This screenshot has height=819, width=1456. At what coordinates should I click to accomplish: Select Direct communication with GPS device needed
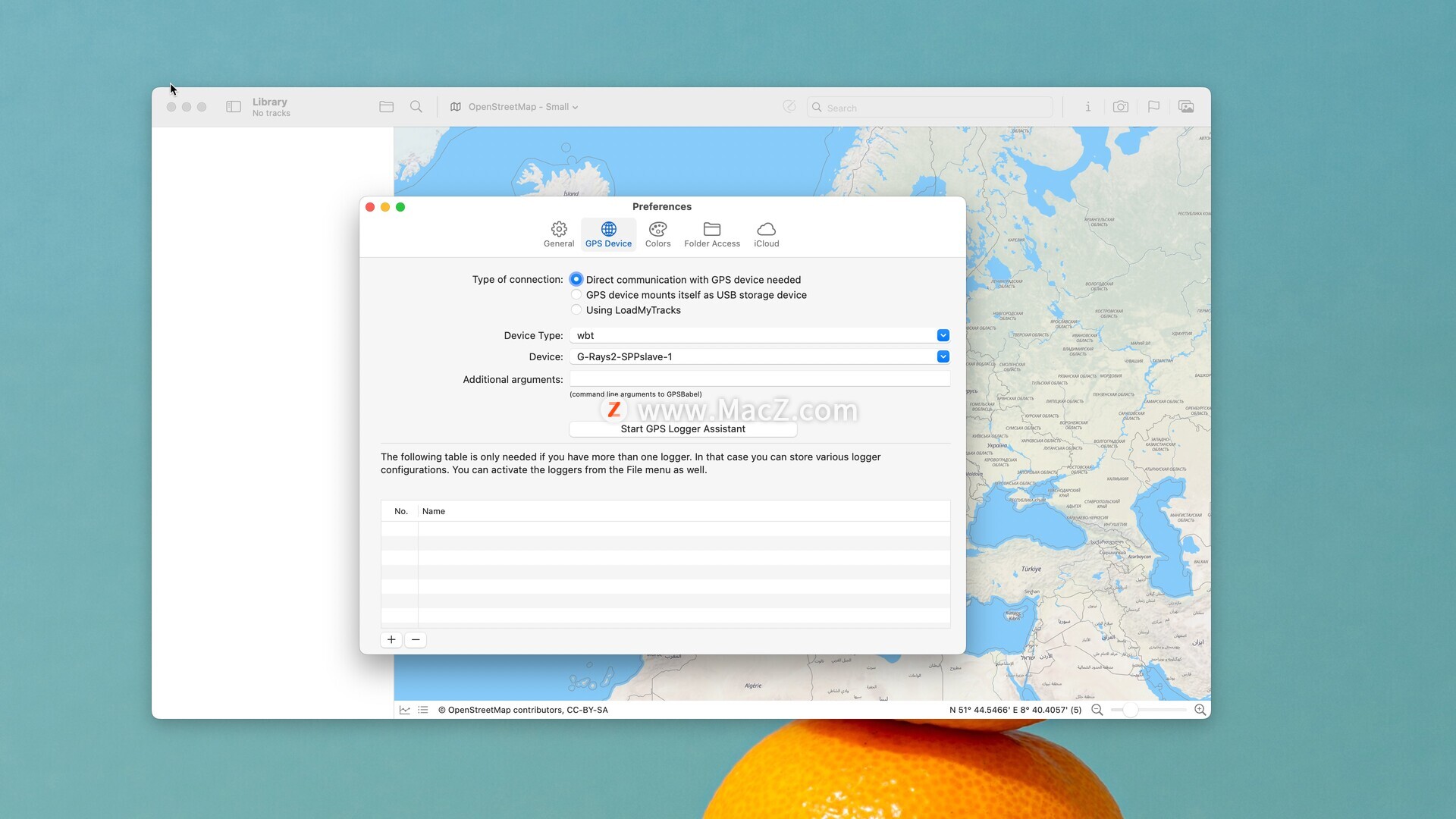[576, 279]
